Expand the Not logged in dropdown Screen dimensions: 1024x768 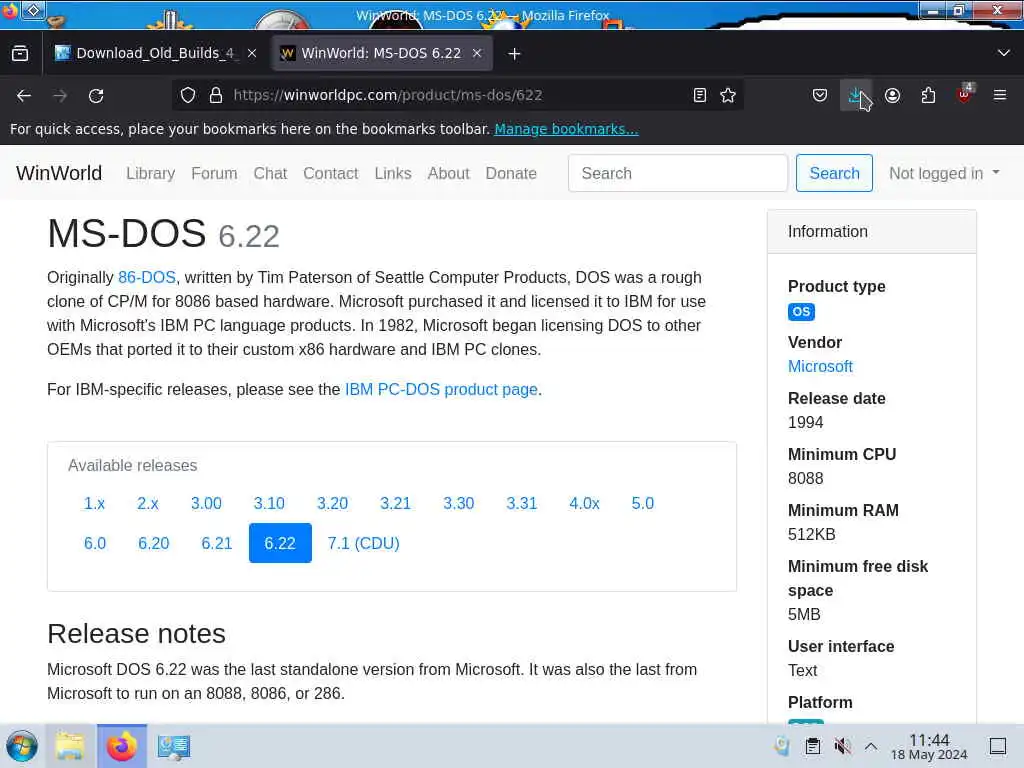pos(944,174)
